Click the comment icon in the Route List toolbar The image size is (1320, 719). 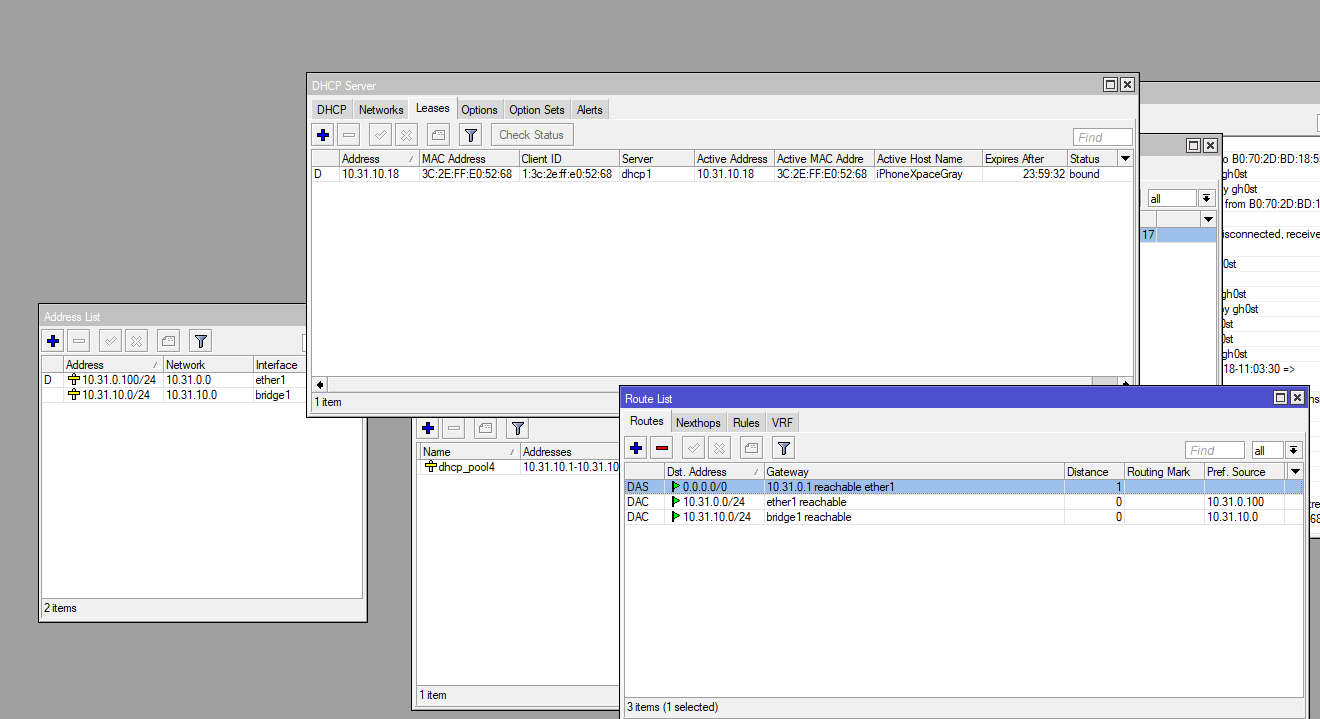click(x=751, y=448)
